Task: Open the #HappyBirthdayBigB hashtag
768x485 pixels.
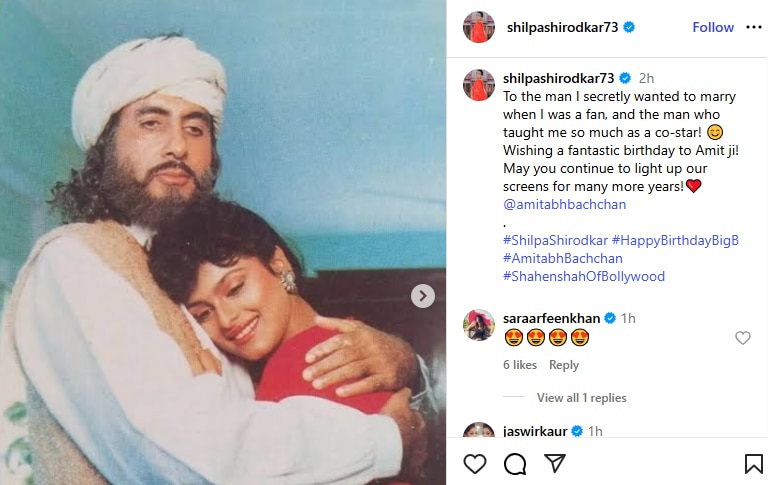Action: (676, 240)
